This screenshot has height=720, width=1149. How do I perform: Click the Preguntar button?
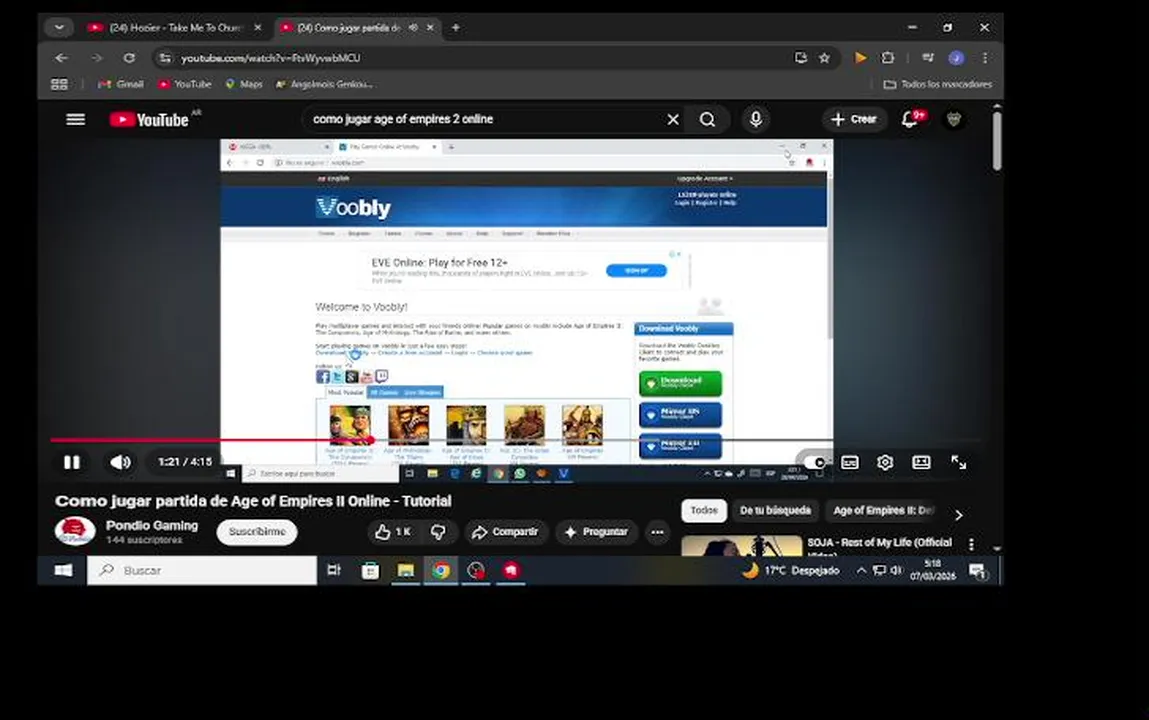tap(596, 532)
